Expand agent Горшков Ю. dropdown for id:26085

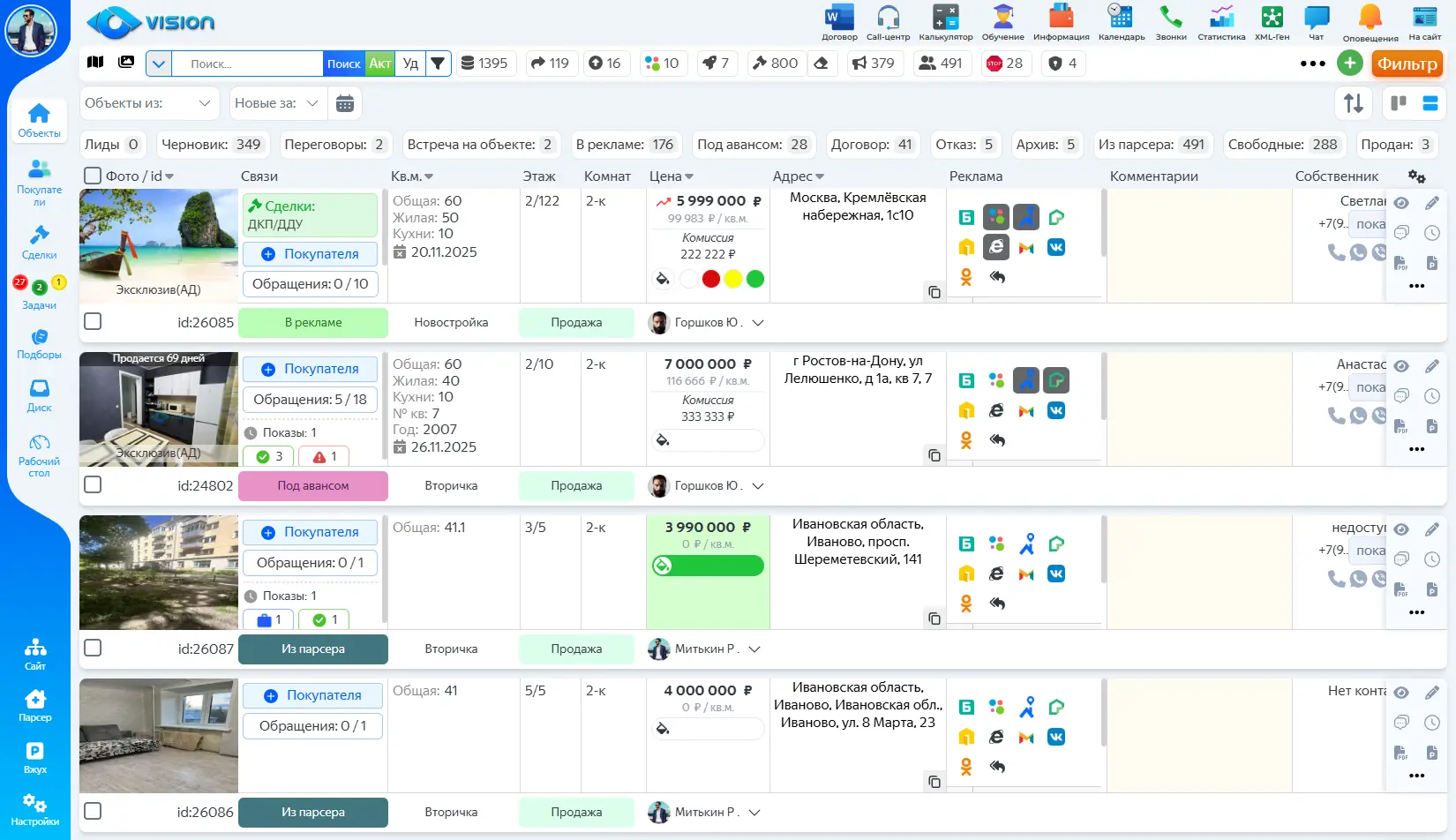click(x=757, y=323)
